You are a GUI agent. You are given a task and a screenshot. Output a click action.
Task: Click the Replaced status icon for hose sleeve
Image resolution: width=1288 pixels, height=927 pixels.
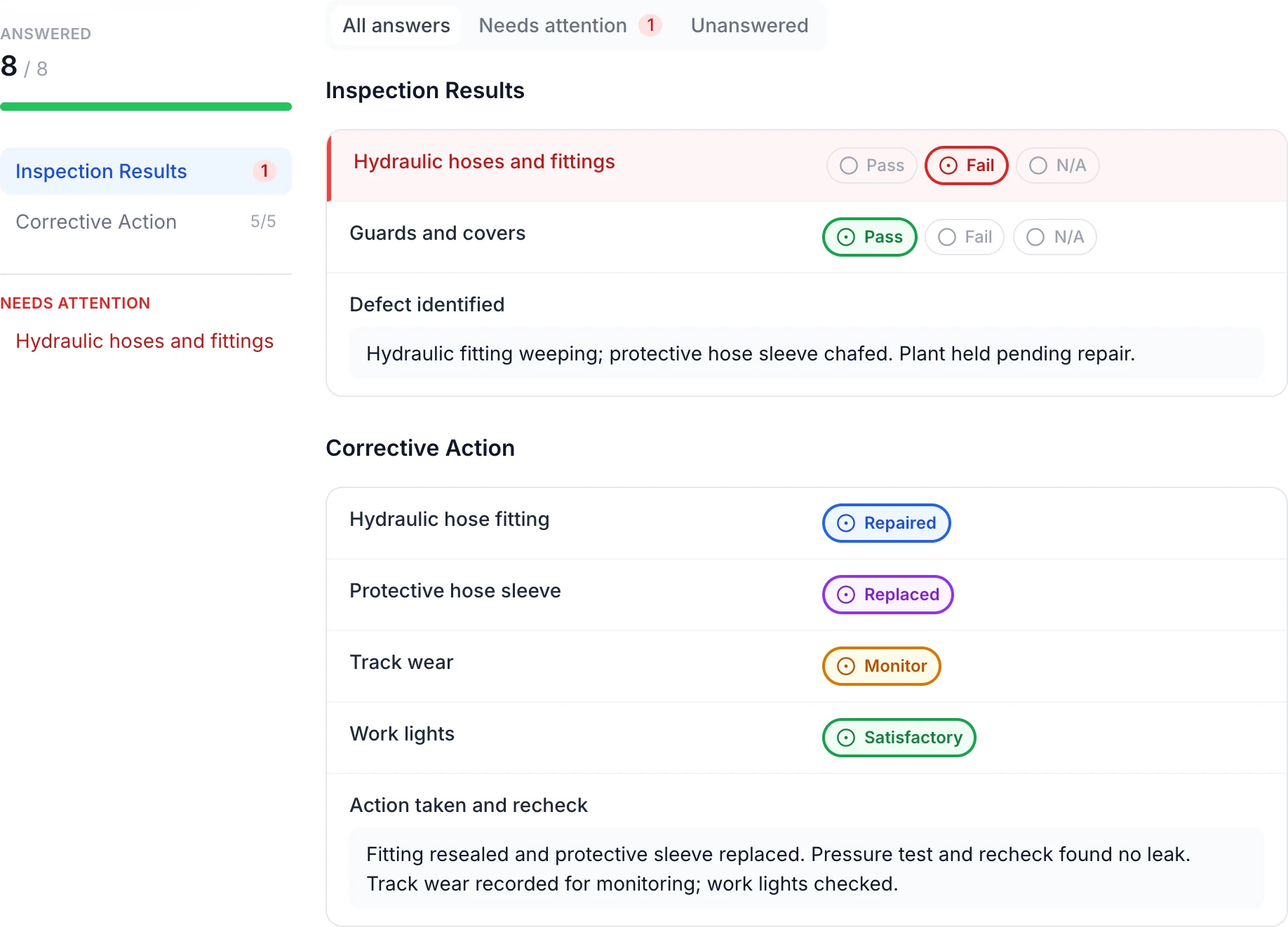[846, 595]
